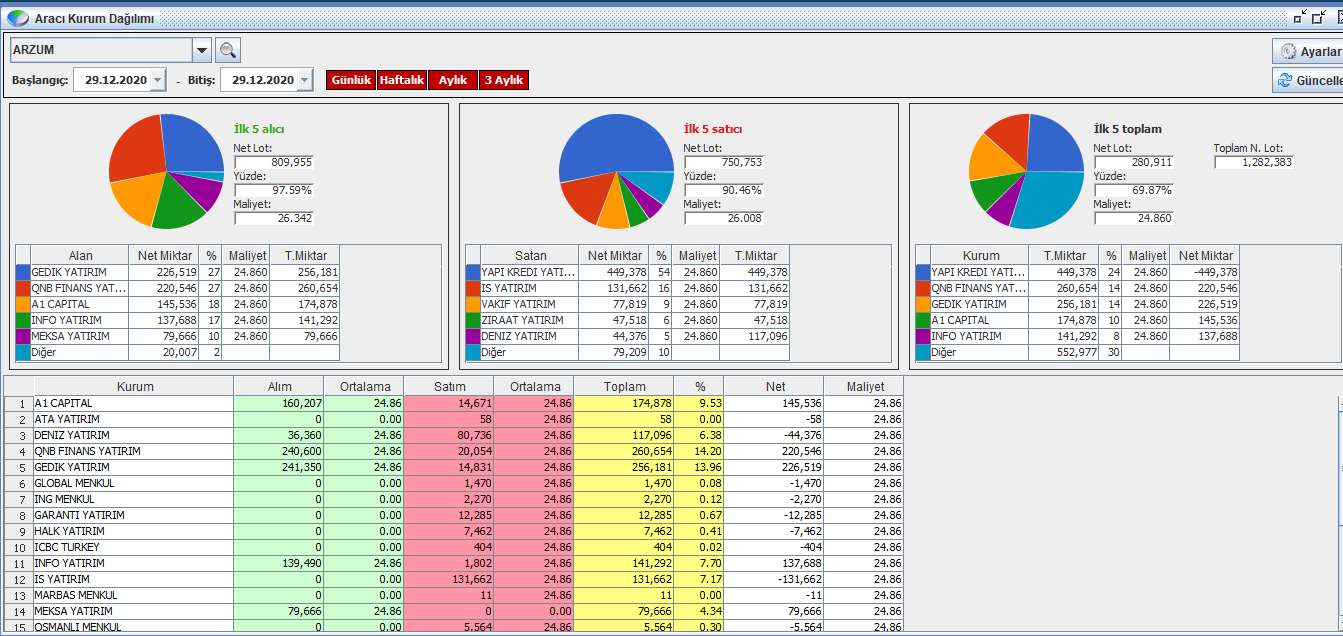This screenshot has width=1343, height=636.
Task: Click the Başlangıç date field
Action: [112, 80]
